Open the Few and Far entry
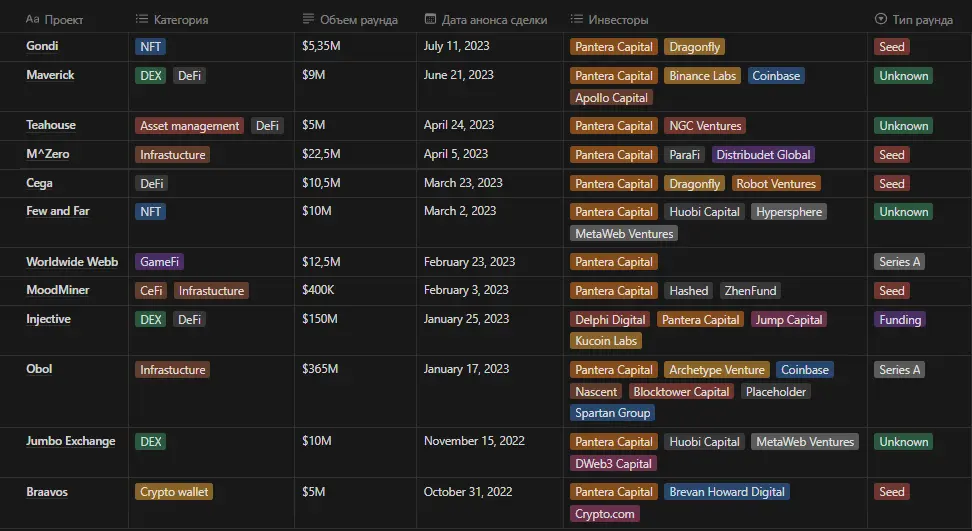This screenshot has width=972, height=531. click(x=58, y=211)
